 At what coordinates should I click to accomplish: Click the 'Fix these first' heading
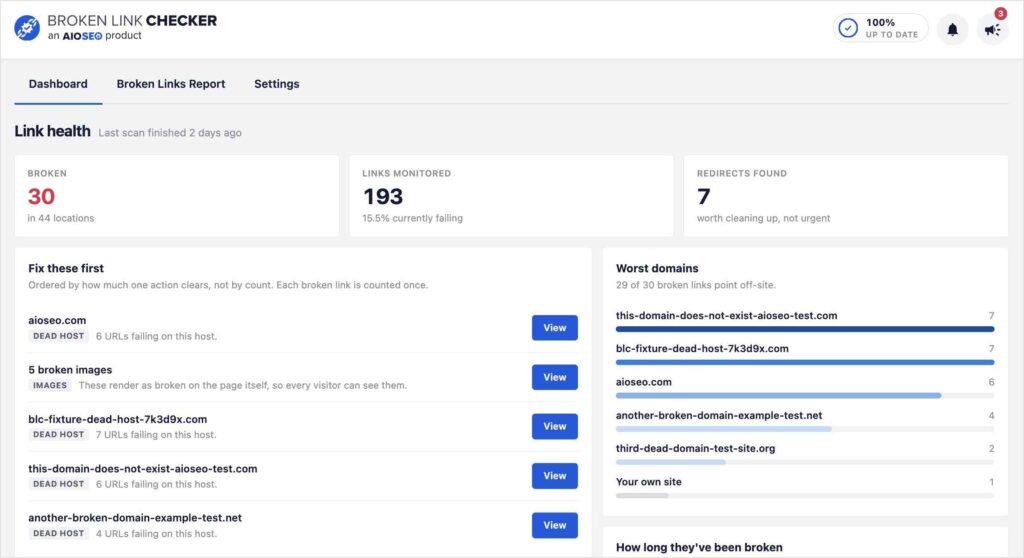pos(66,269)
